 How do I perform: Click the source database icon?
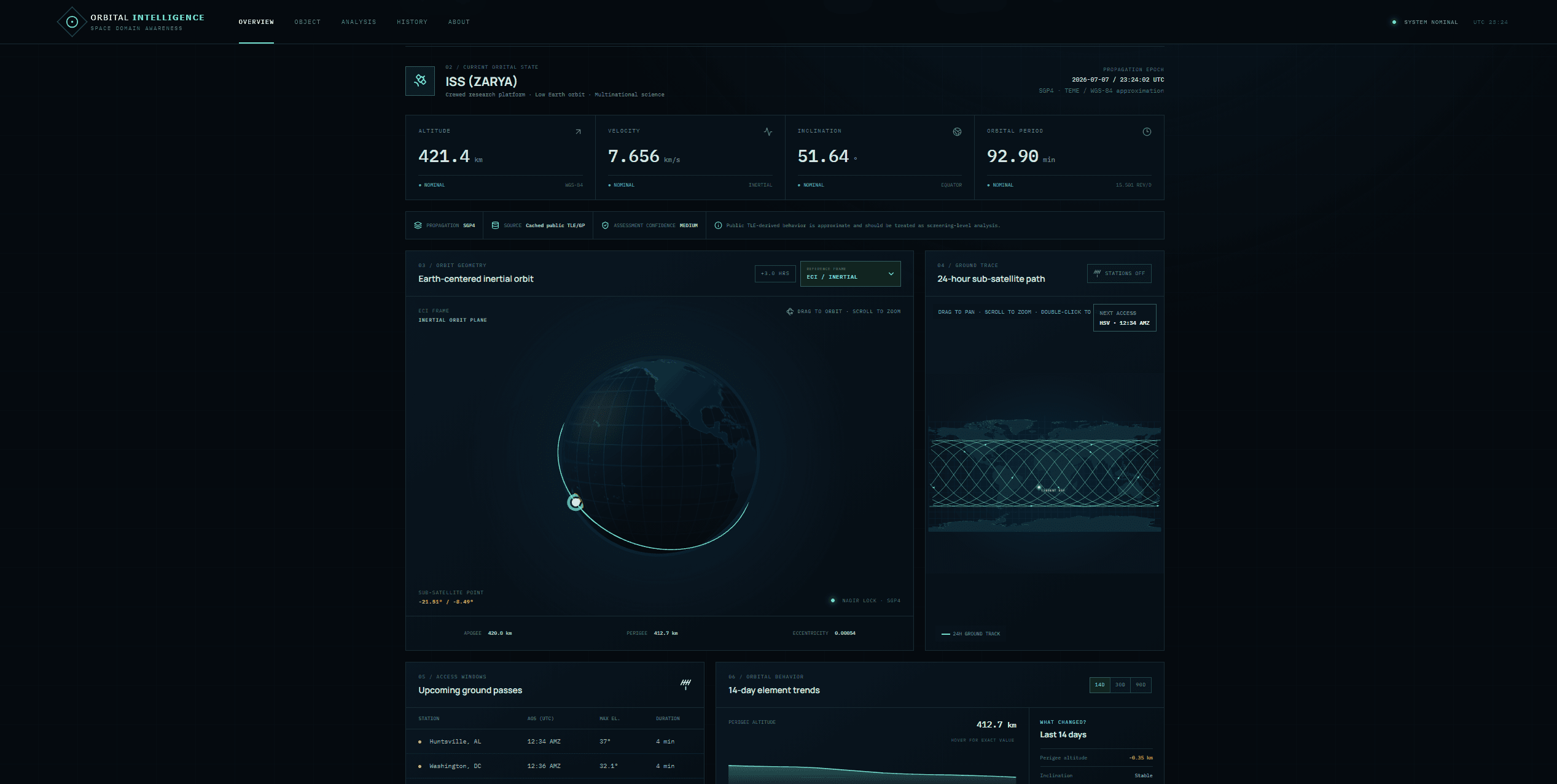(x=496, y=225)
